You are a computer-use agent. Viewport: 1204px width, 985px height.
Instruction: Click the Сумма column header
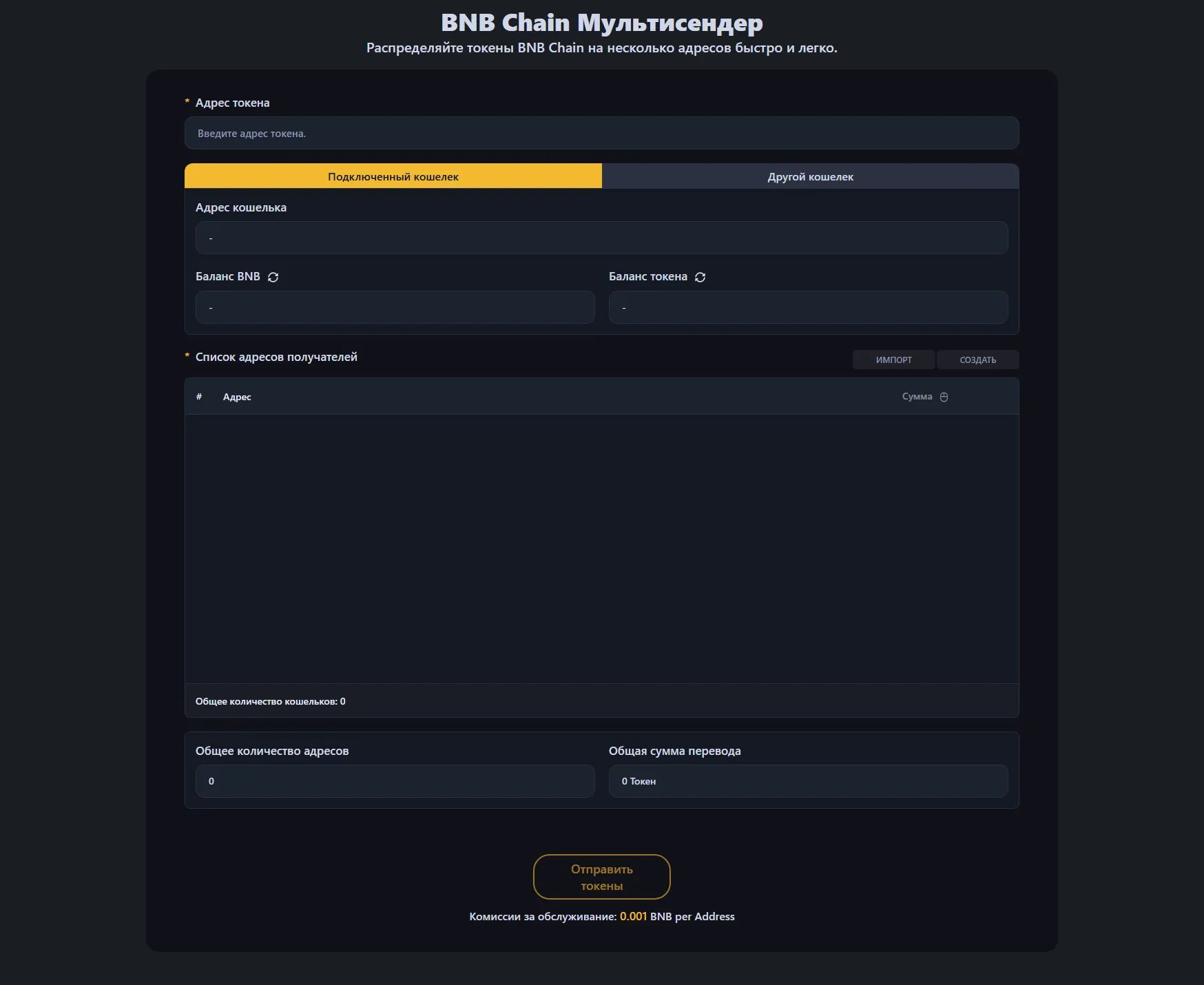(917, 397)
